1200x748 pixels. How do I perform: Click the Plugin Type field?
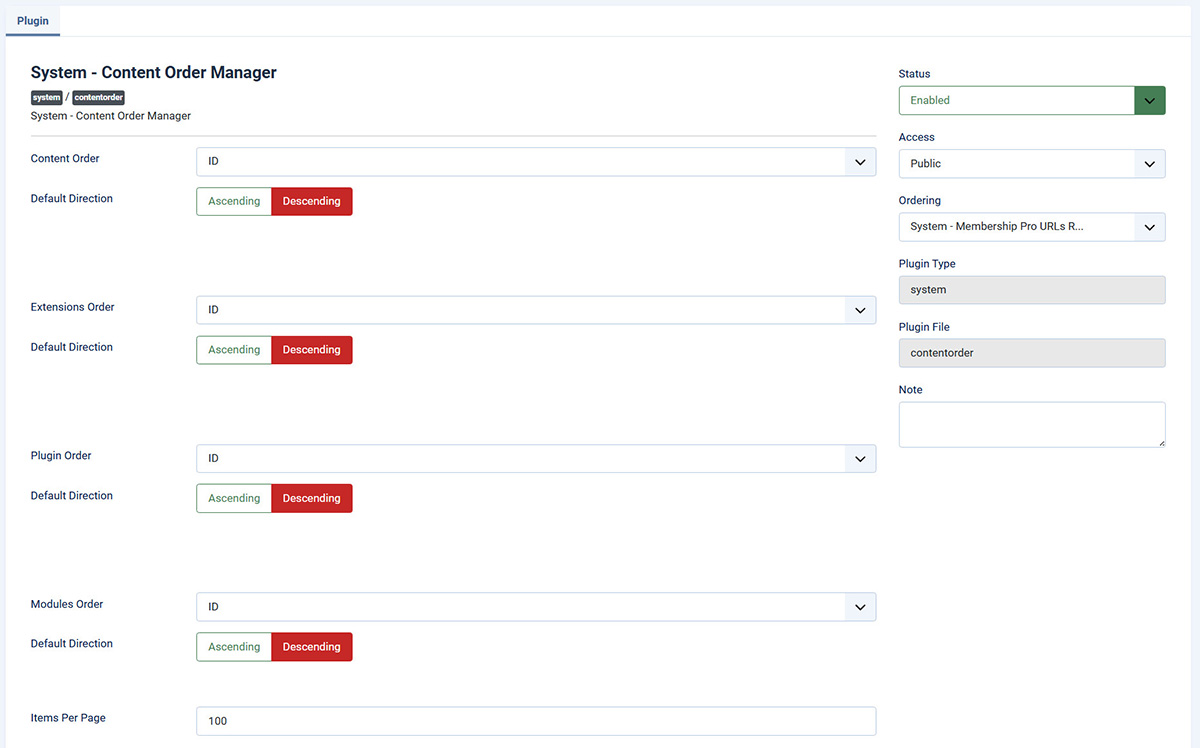coord(1031,290)
